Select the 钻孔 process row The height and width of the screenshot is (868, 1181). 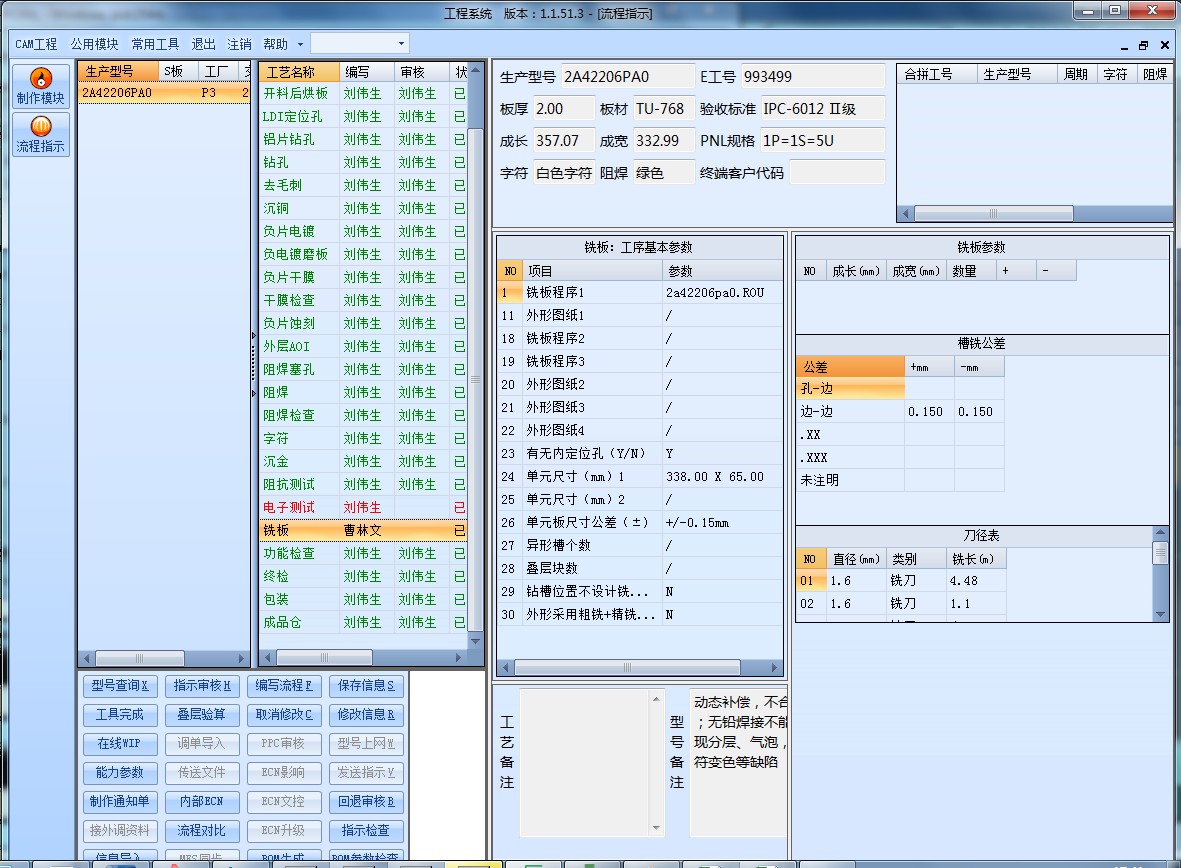click(363, 163)
